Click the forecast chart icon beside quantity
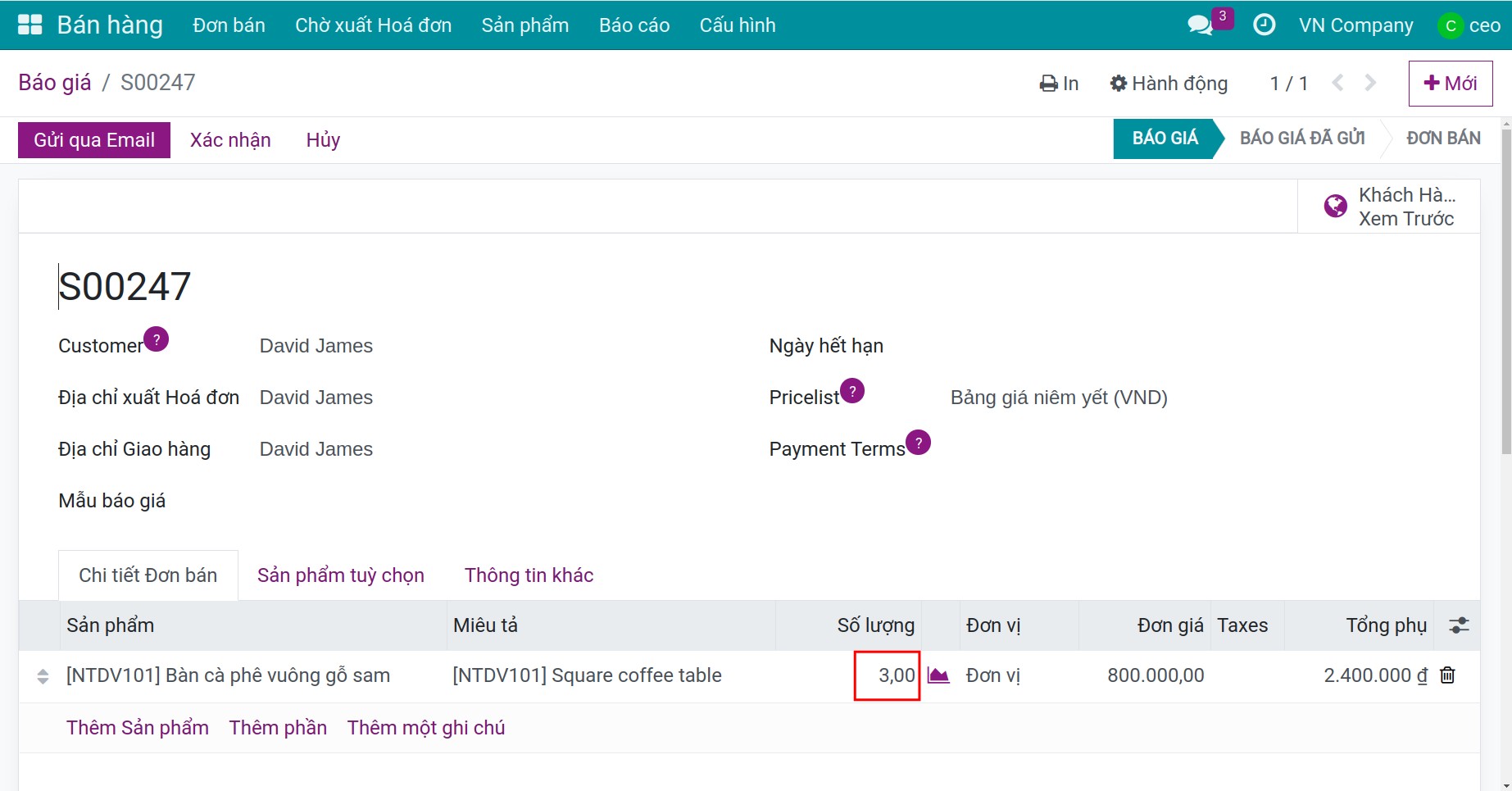The image size is (1512, 791). 938,675
